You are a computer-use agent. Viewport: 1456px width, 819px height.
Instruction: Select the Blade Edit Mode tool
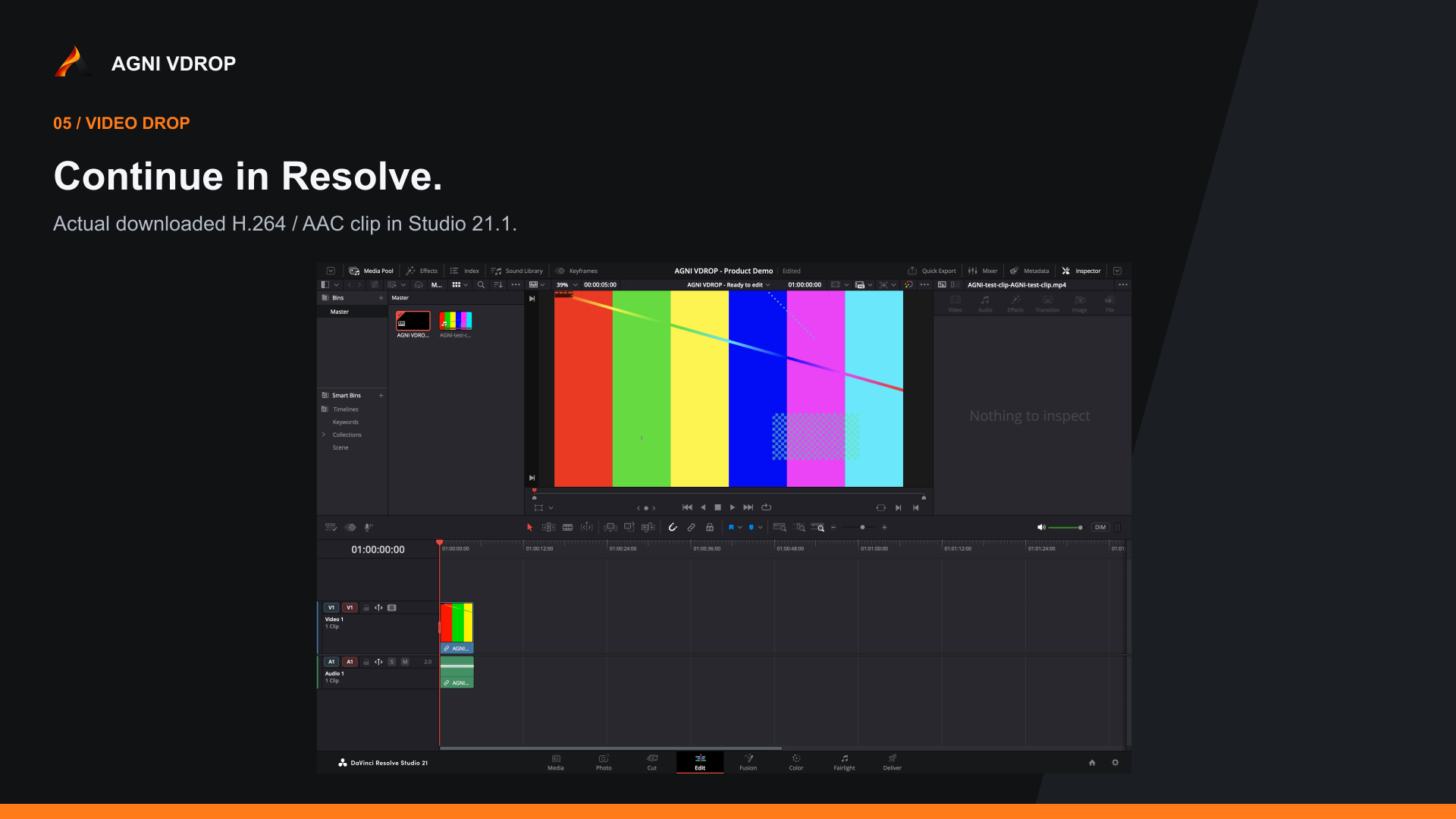point(567,527)
